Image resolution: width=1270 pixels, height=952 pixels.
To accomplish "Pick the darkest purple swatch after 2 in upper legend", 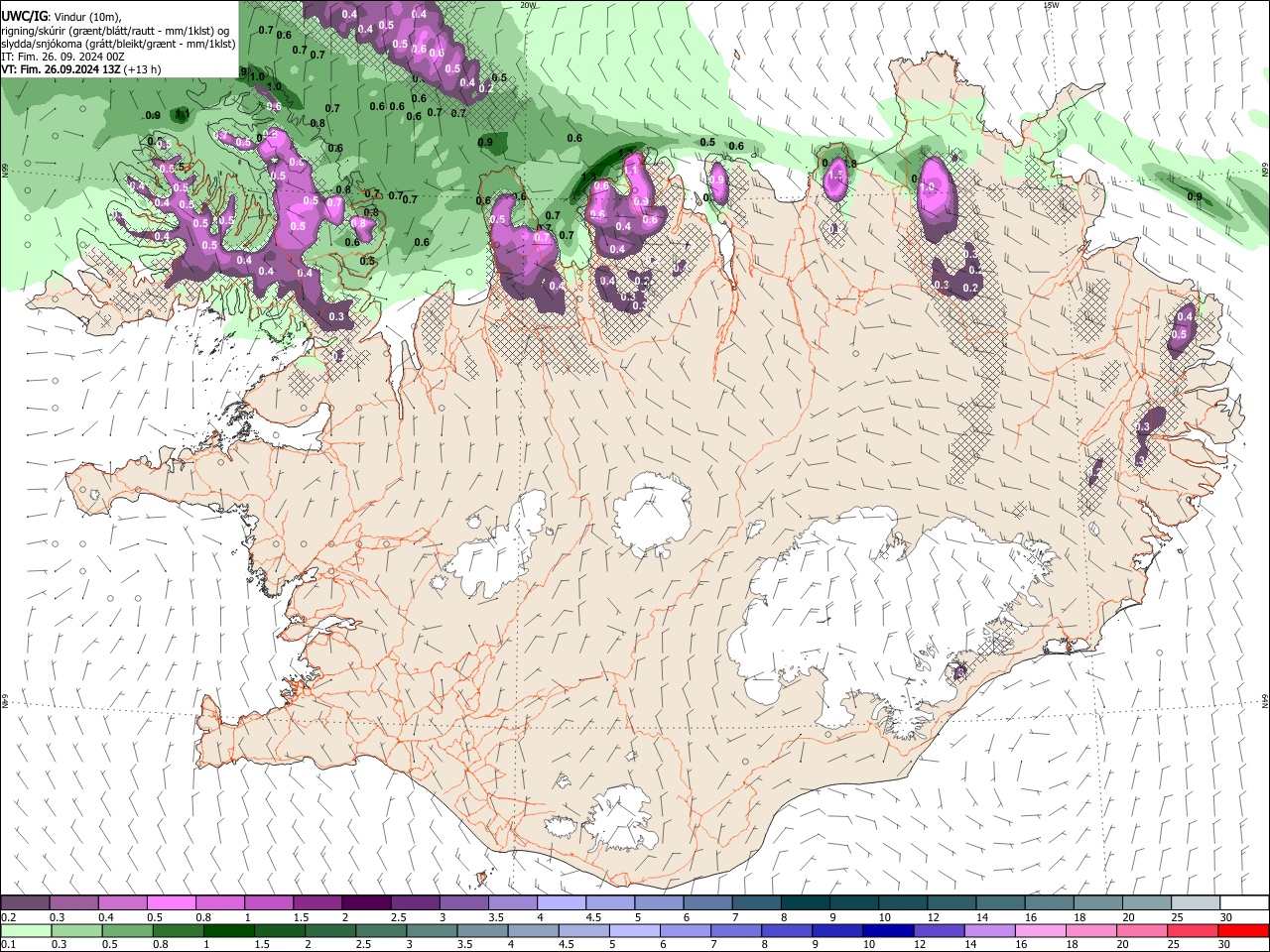I will [365, 902].
